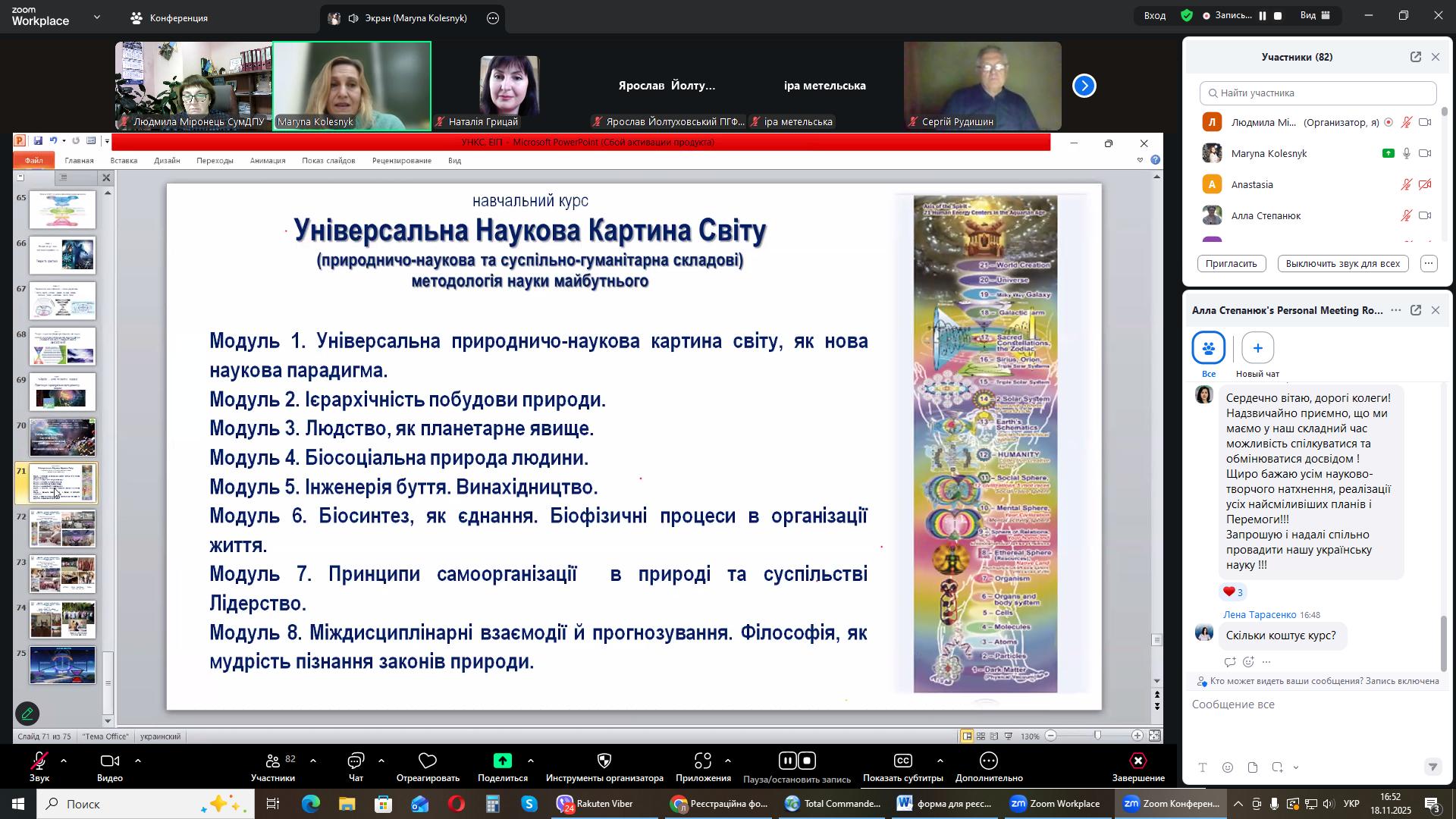Open the PowerPoint Slide Show tab
This screenshot has width=1456, height=819.
click(328, 161)
